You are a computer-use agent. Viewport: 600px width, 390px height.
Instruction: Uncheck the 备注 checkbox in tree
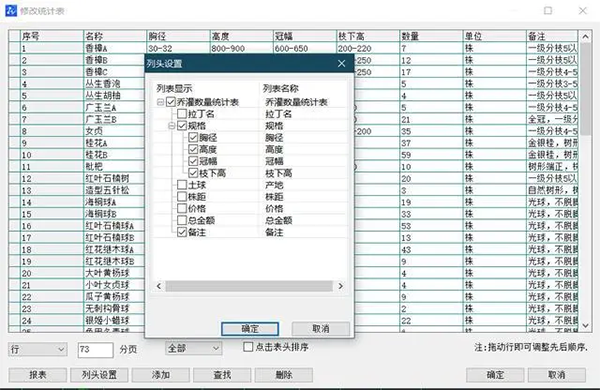(x=182, y=232)
